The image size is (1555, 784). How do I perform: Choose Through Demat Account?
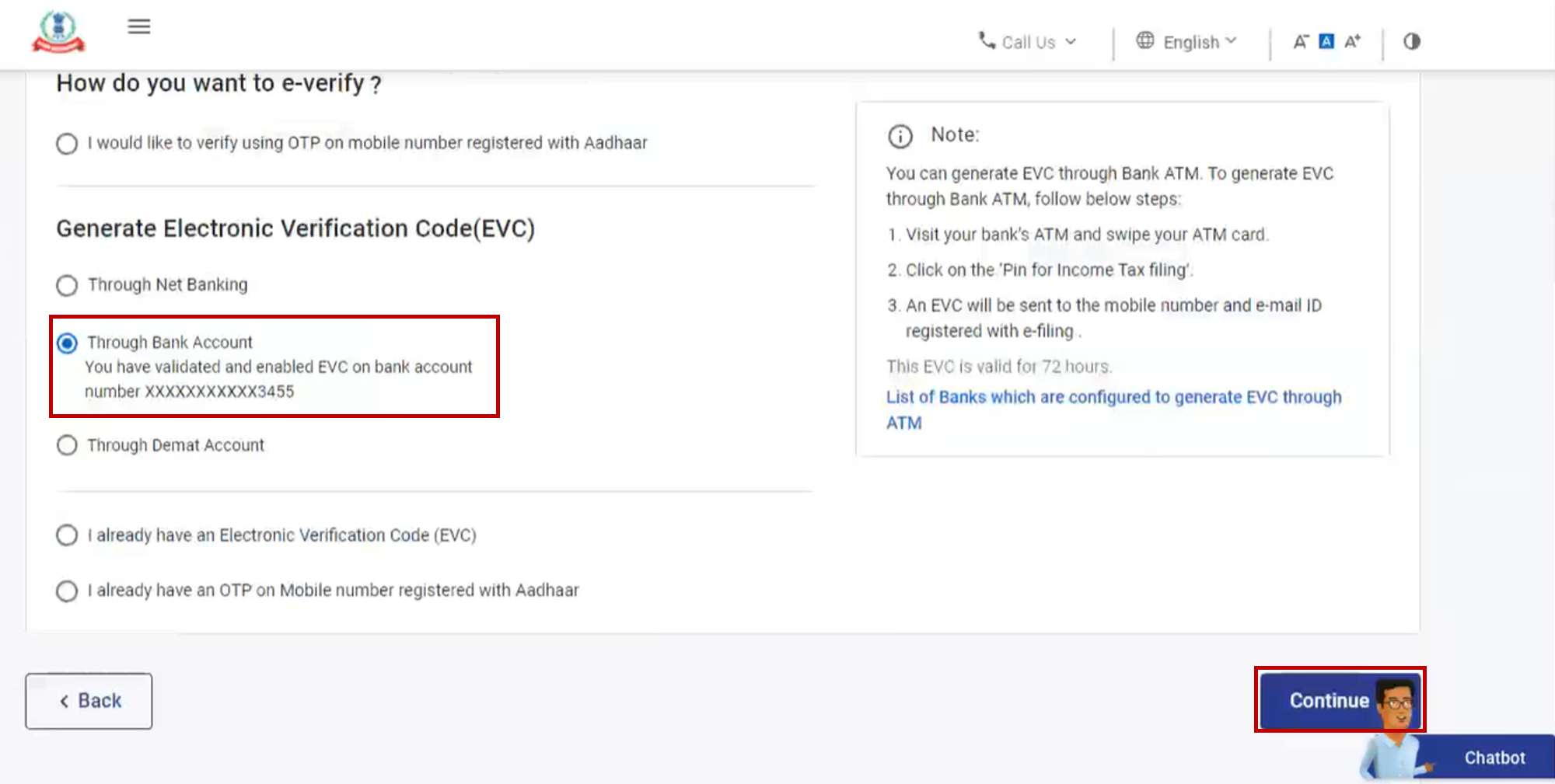pos(67,445)
